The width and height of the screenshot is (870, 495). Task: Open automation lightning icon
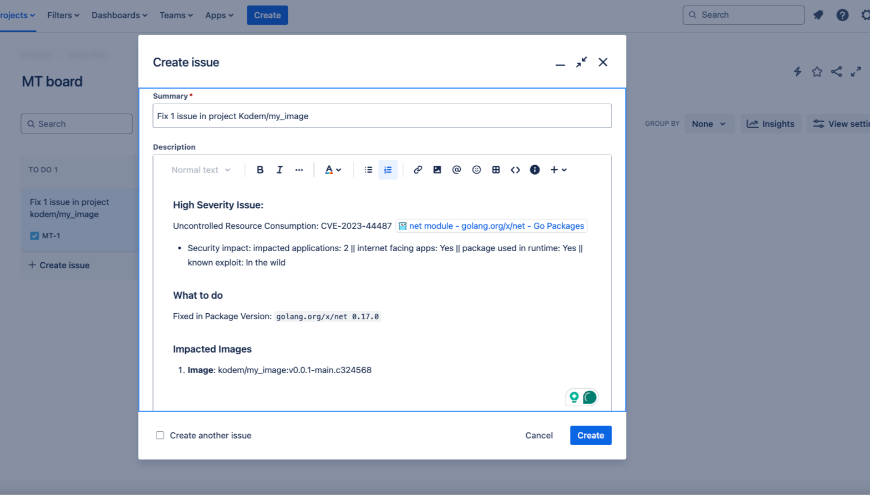coord(797,72)
